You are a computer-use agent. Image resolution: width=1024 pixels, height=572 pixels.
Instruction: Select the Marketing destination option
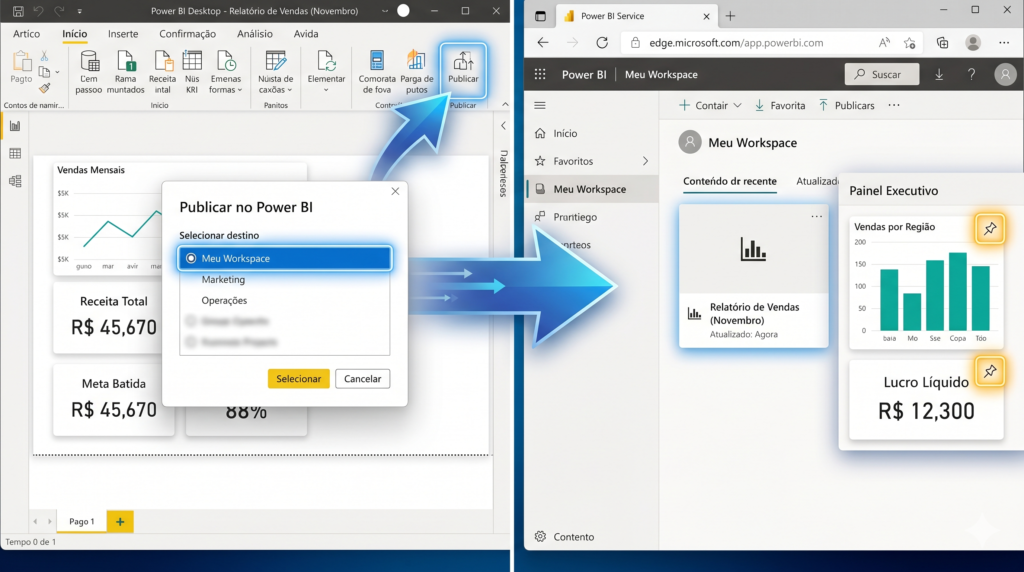[223, 279]
